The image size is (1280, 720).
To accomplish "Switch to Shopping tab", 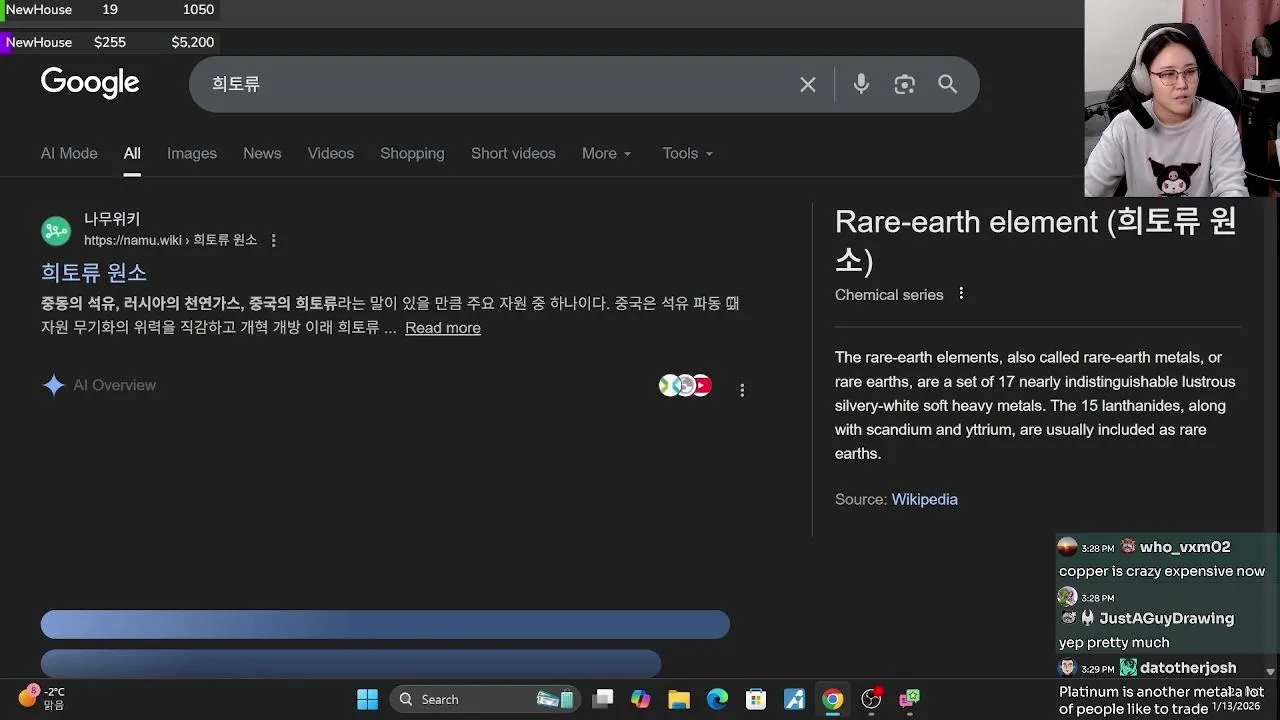I will (412, 153).
